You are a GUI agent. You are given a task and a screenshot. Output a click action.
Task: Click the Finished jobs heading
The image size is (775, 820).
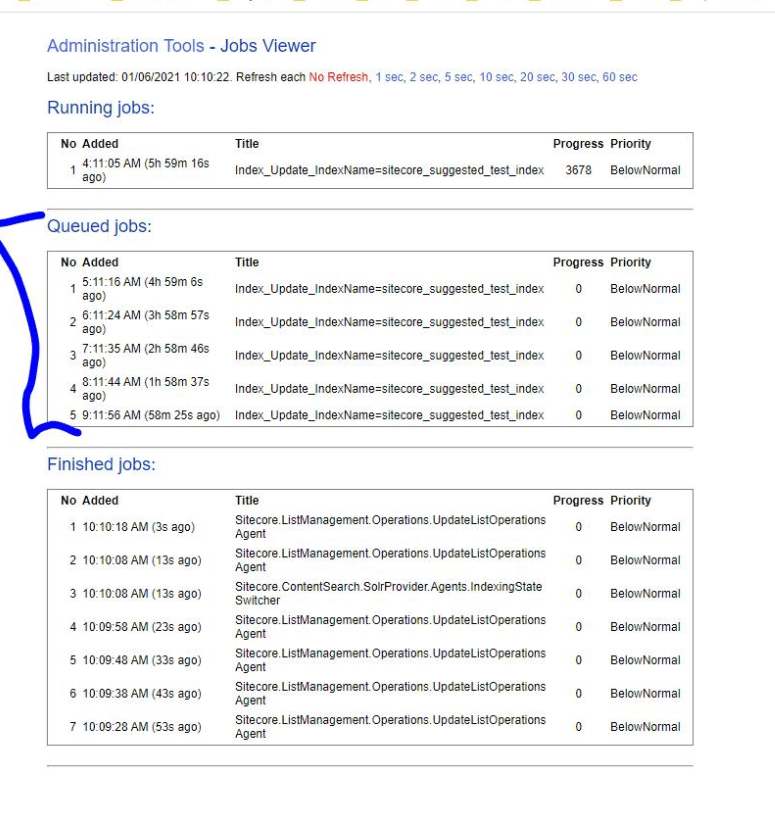[101, 465]
